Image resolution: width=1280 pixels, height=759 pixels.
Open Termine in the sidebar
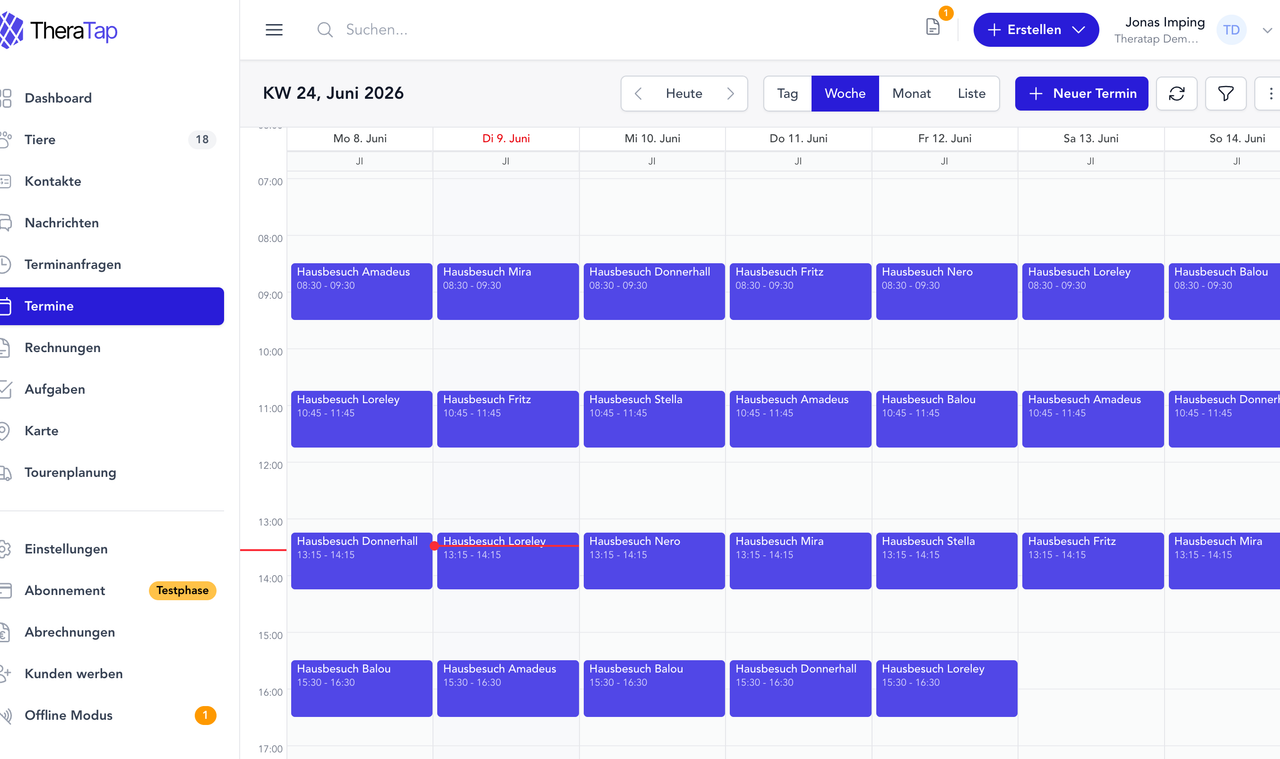110,306
